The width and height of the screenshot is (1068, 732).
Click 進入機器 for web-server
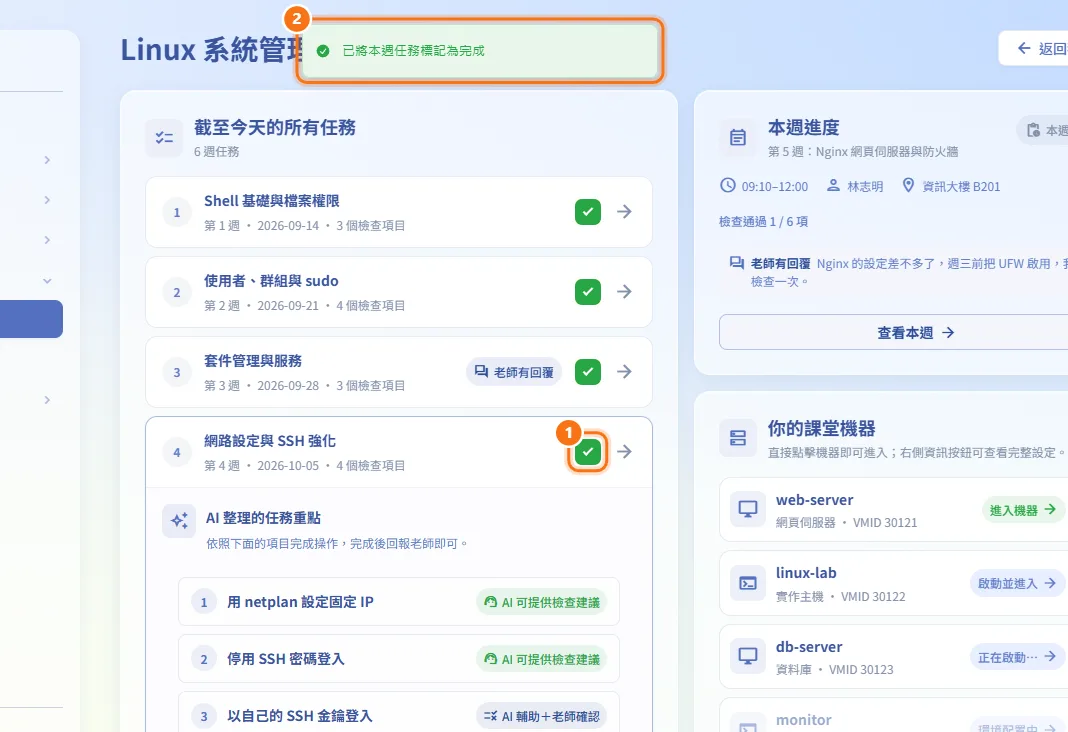point(1023,509)
